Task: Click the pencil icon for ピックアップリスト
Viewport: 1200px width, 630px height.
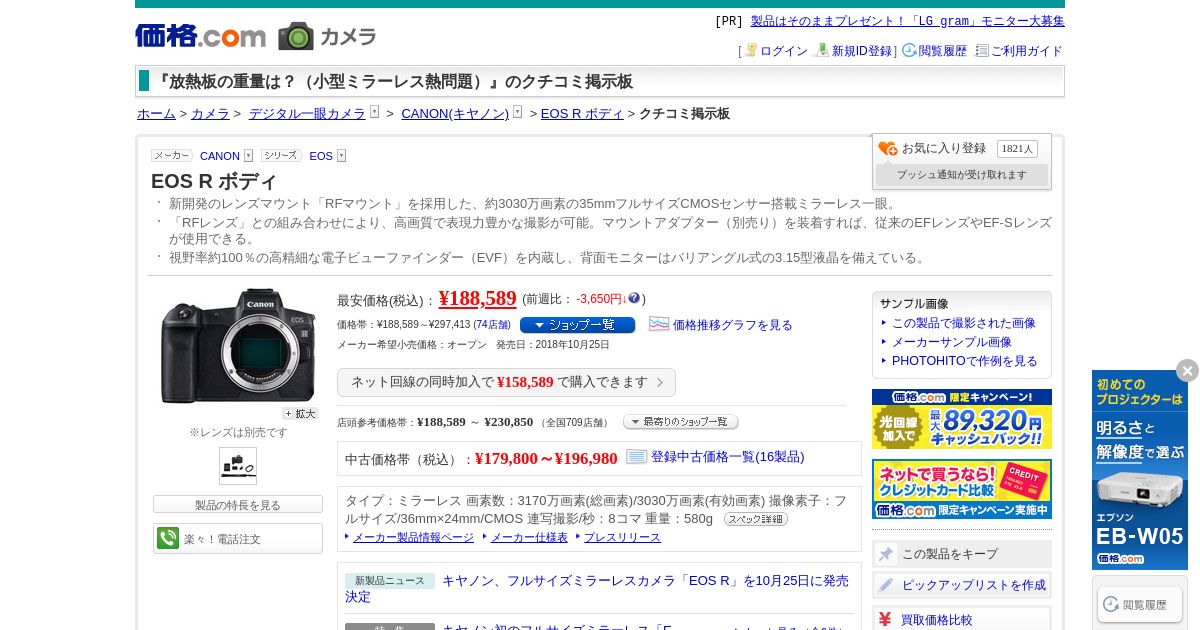Action: 886,585
